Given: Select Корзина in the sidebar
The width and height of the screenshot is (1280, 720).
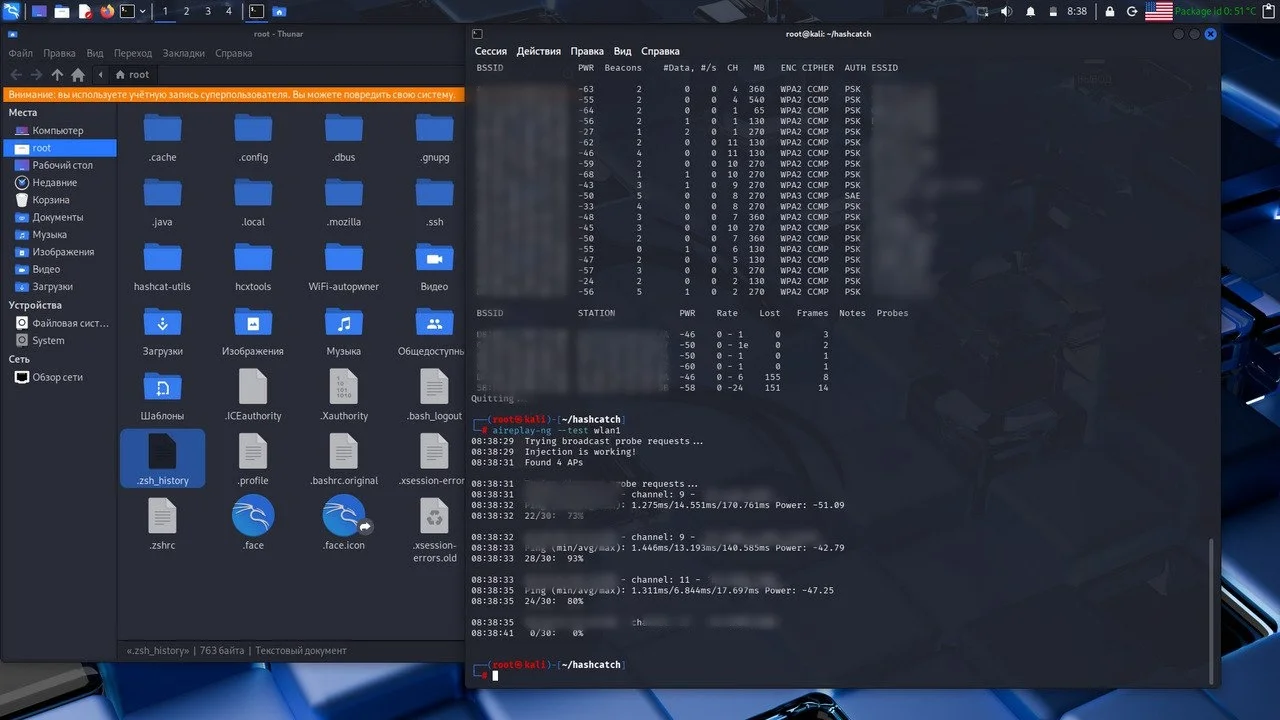Looking at the screenshot, I should coord(51,200).
